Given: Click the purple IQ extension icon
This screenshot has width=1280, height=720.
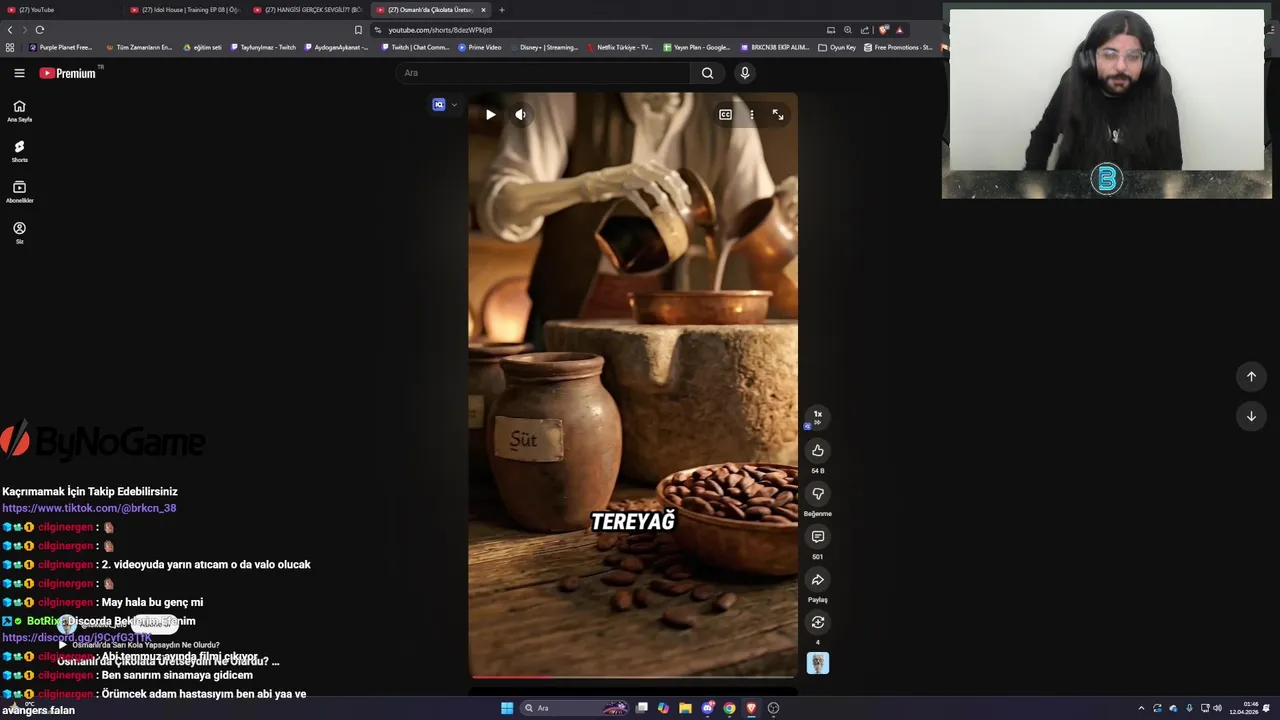Looking at the screenshot, I should tap(438, 105).
